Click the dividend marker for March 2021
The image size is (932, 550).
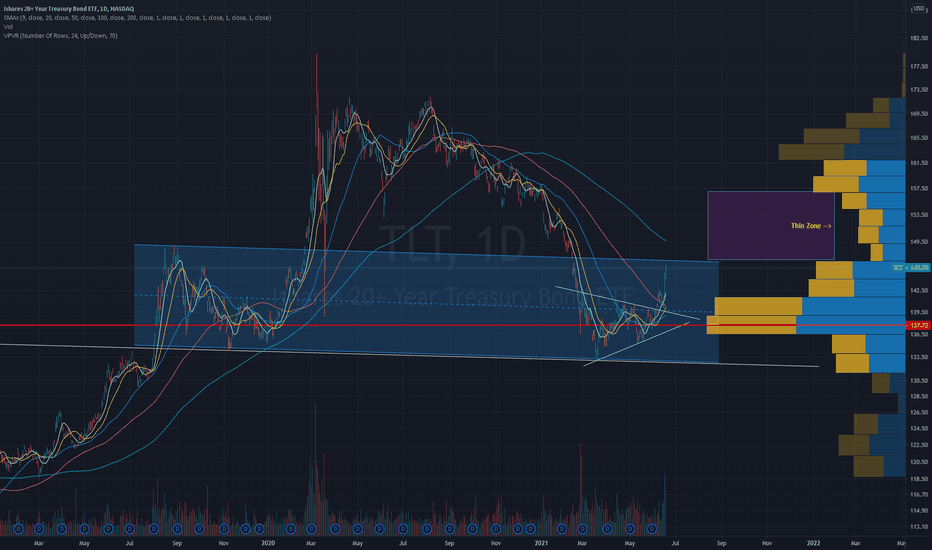coord(582,529)
